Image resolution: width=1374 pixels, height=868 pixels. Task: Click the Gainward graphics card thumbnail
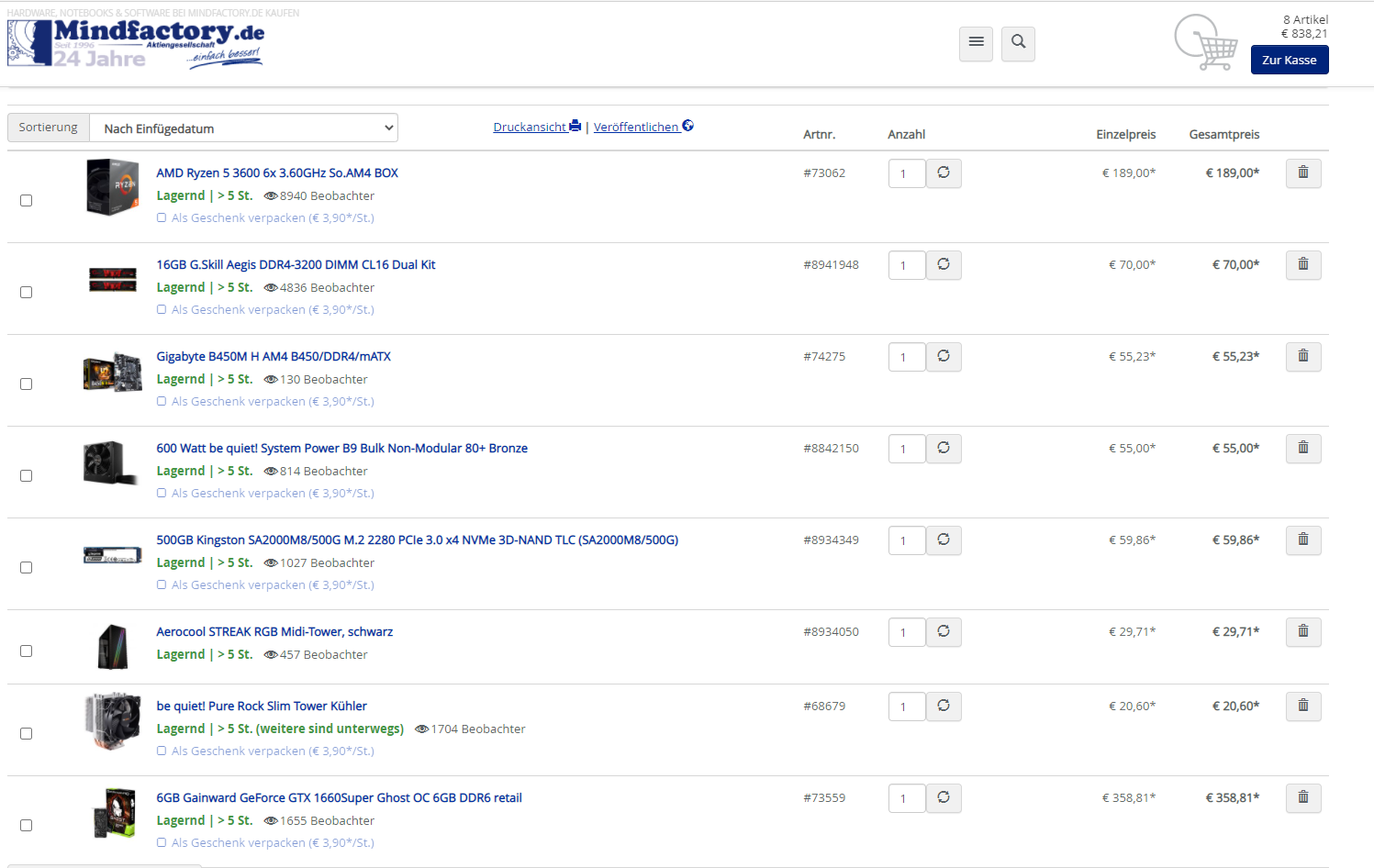click(115, 813)
